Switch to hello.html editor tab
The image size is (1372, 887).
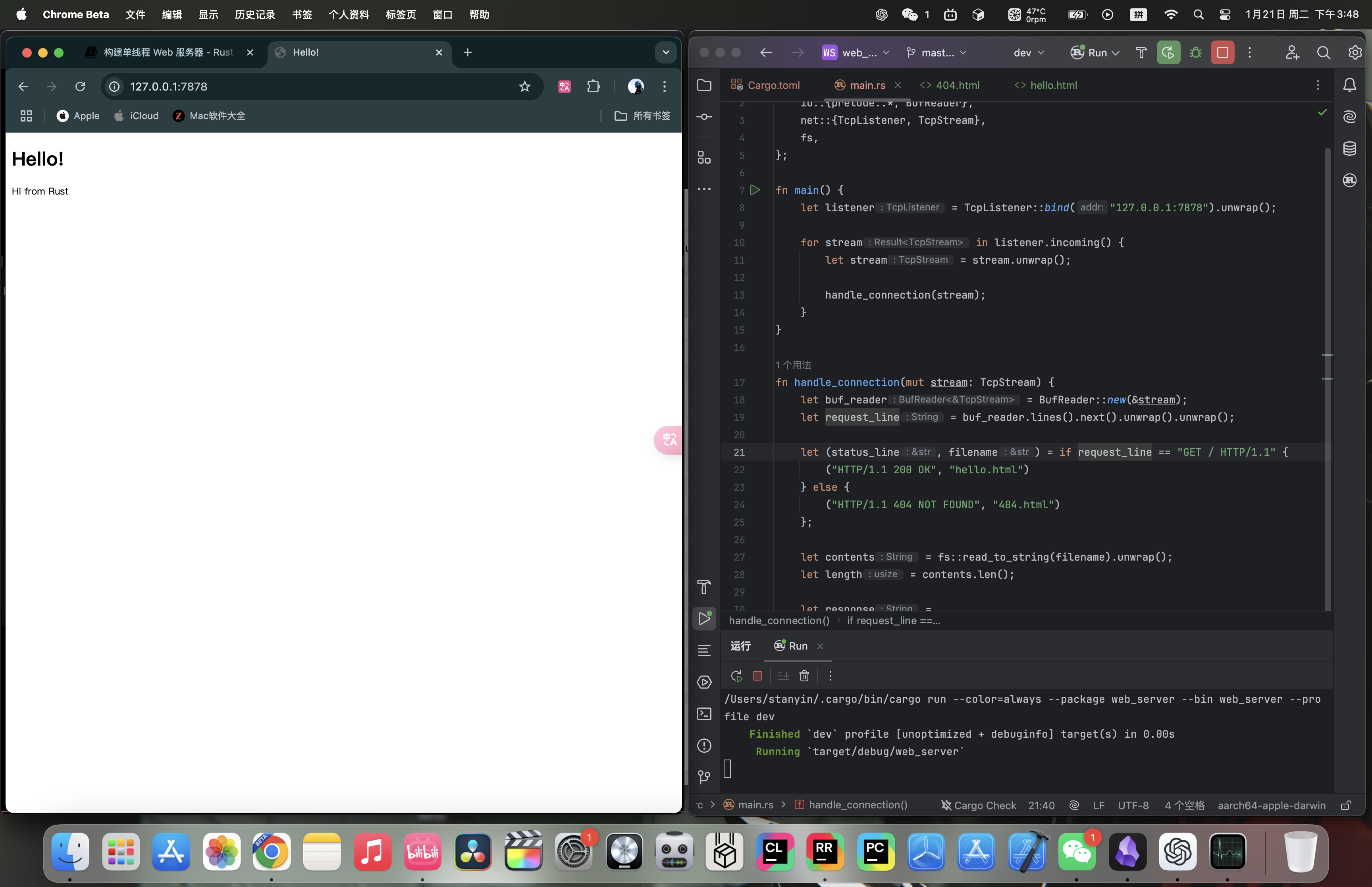(1046, 85)
